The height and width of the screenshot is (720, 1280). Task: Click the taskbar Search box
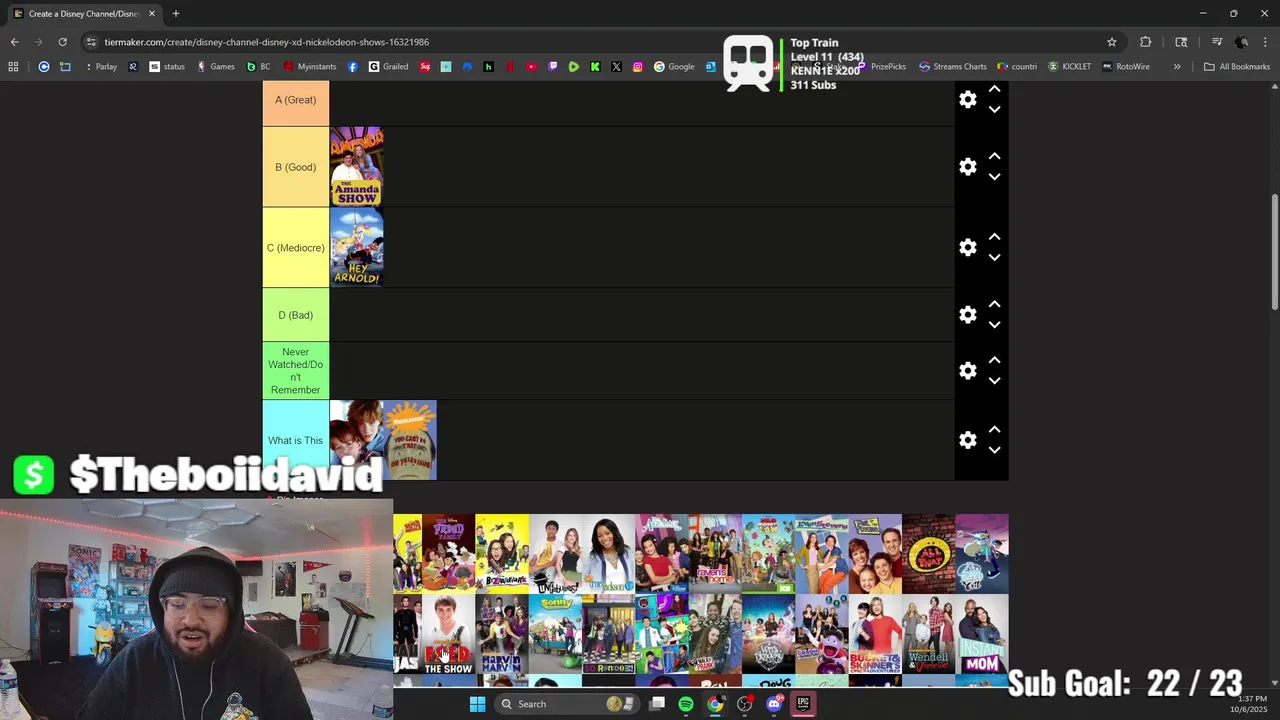pos(566,704)
